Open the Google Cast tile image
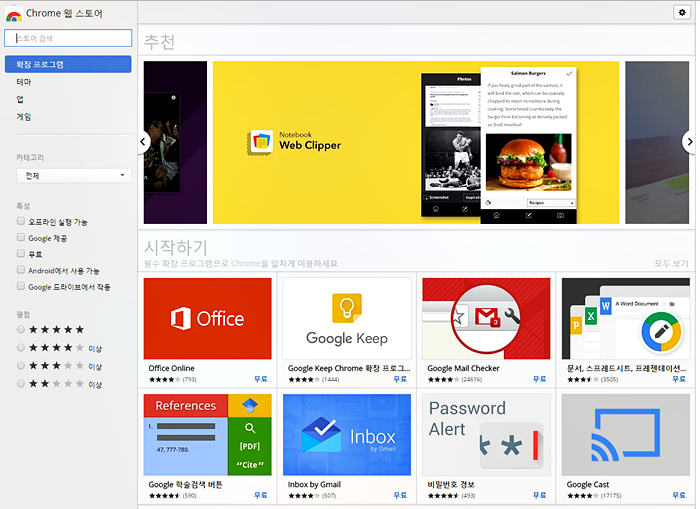The width and height of the screenshot is (700, 509). 625,434
